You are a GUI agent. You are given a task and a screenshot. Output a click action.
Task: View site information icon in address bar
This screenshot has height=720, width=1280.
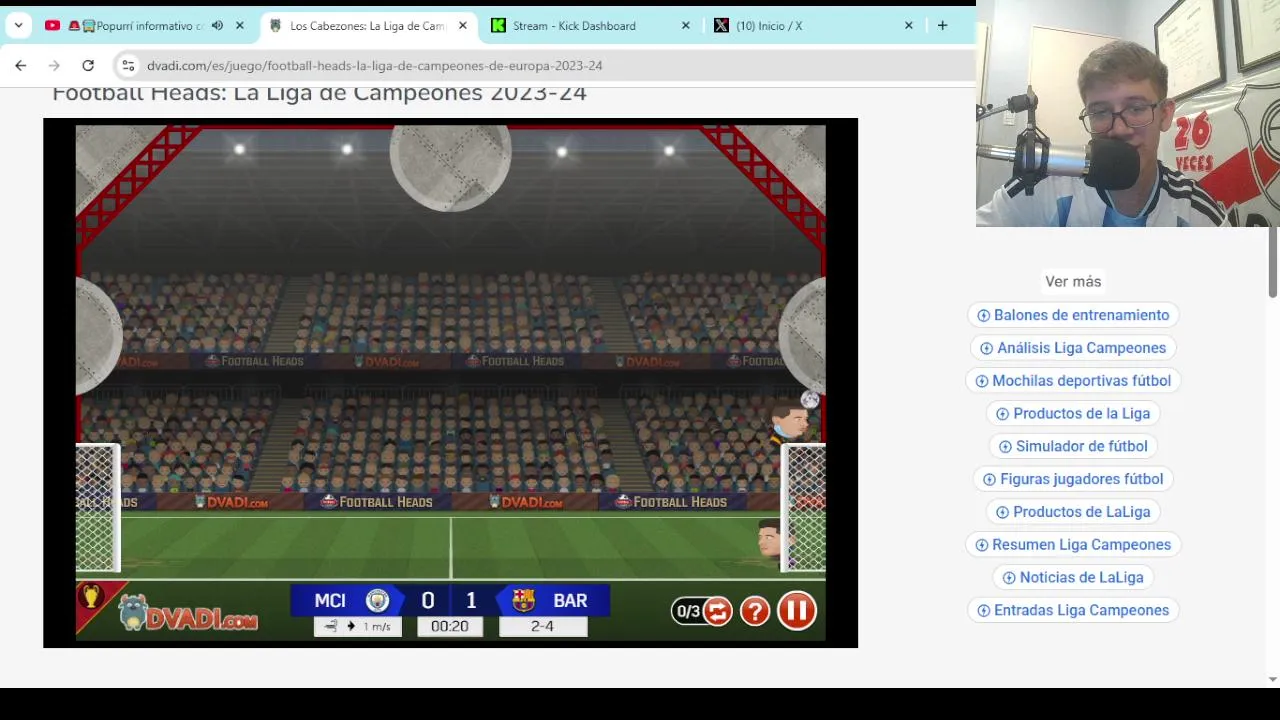(x=128, y=65)
